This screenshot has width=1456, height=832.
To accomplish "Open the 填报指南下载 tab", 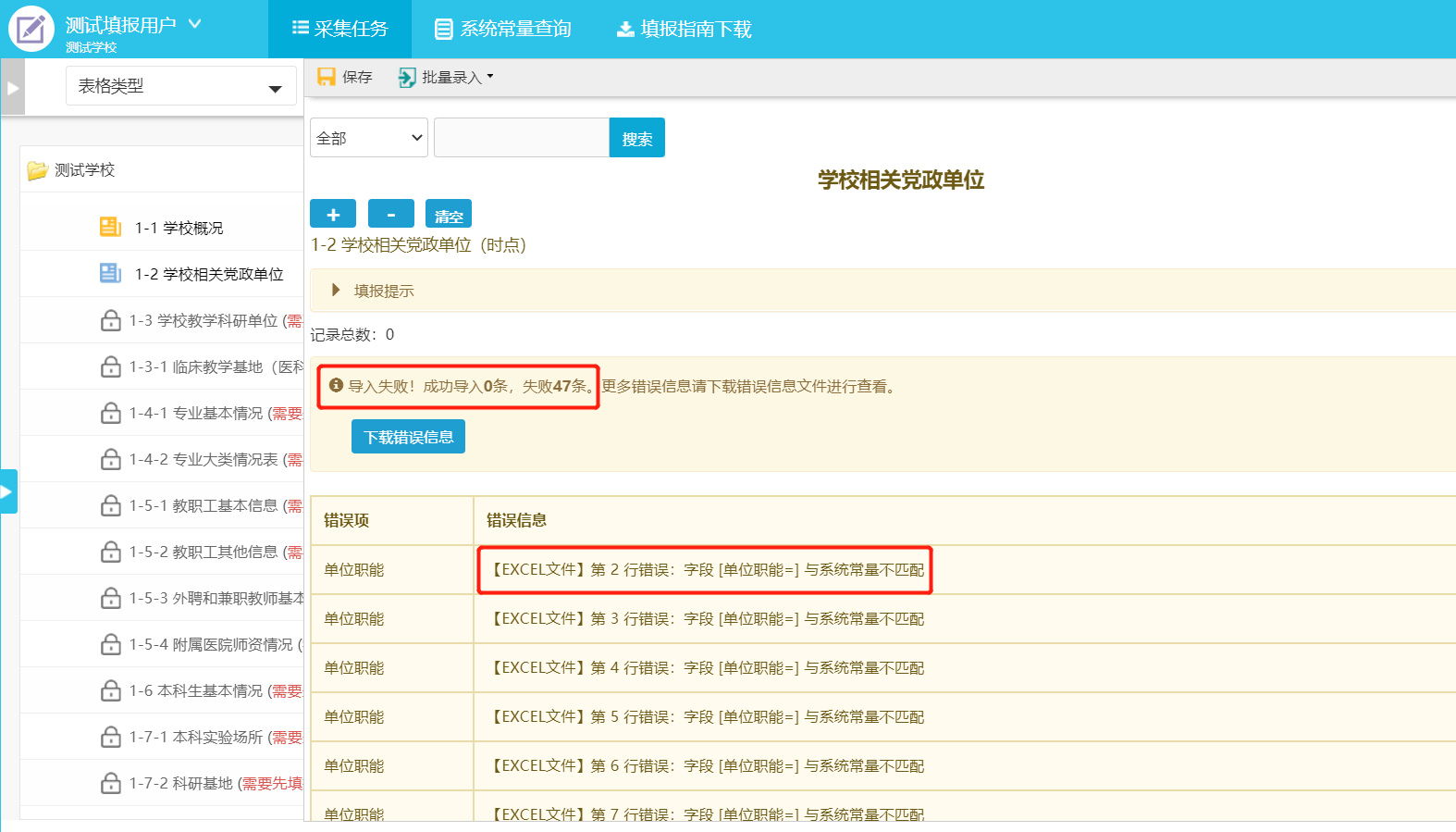I will point(684,29).
